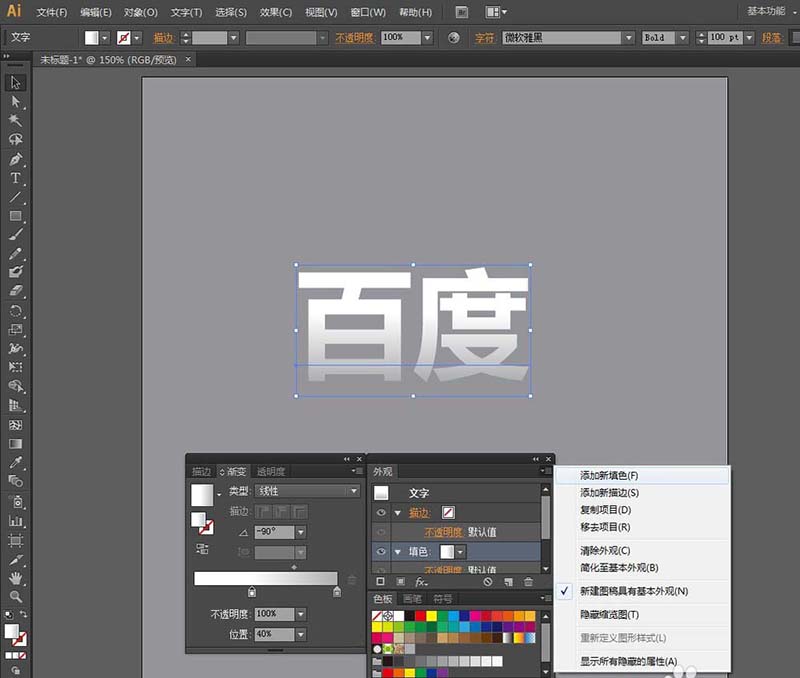Select the Lasso tool

[x=15, y=139]
